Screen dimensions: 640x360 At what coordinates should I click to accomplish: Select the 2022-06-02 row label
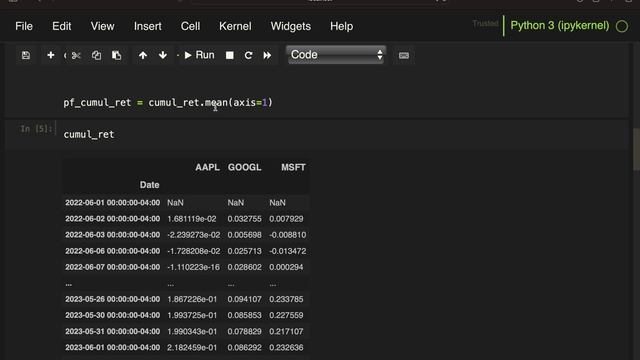coord(113,219)
